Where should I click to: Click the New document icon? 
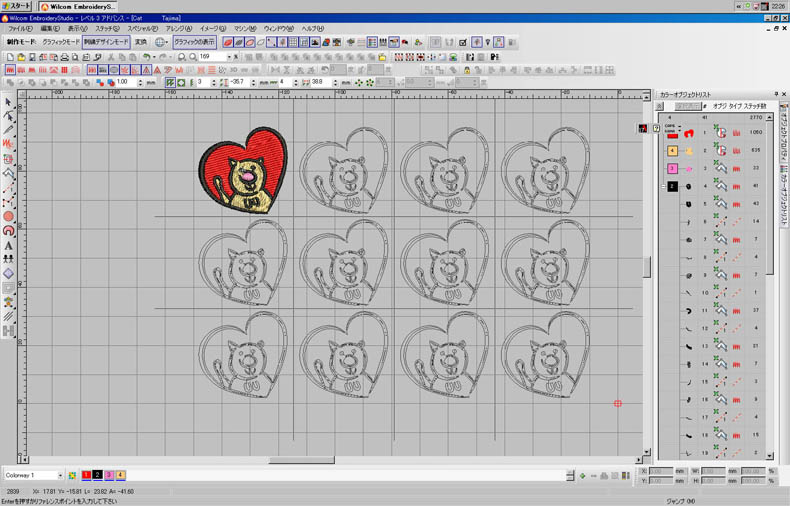coord(10,57)
